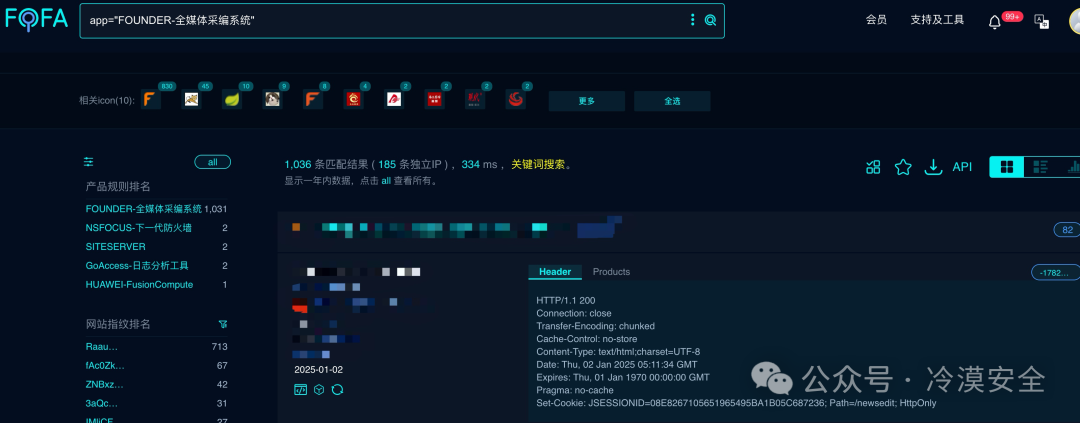Click the 1,036 条匹配结果 count

click(x=327, y=165)
